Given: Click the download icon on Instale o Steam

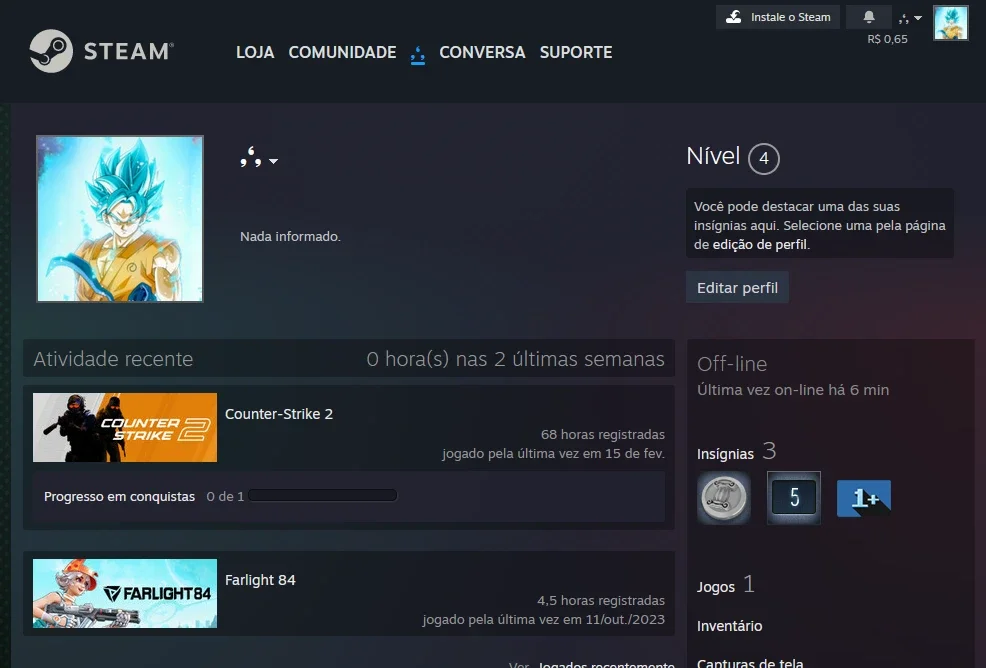Looking at the screenshot, I should coord(734,17).
